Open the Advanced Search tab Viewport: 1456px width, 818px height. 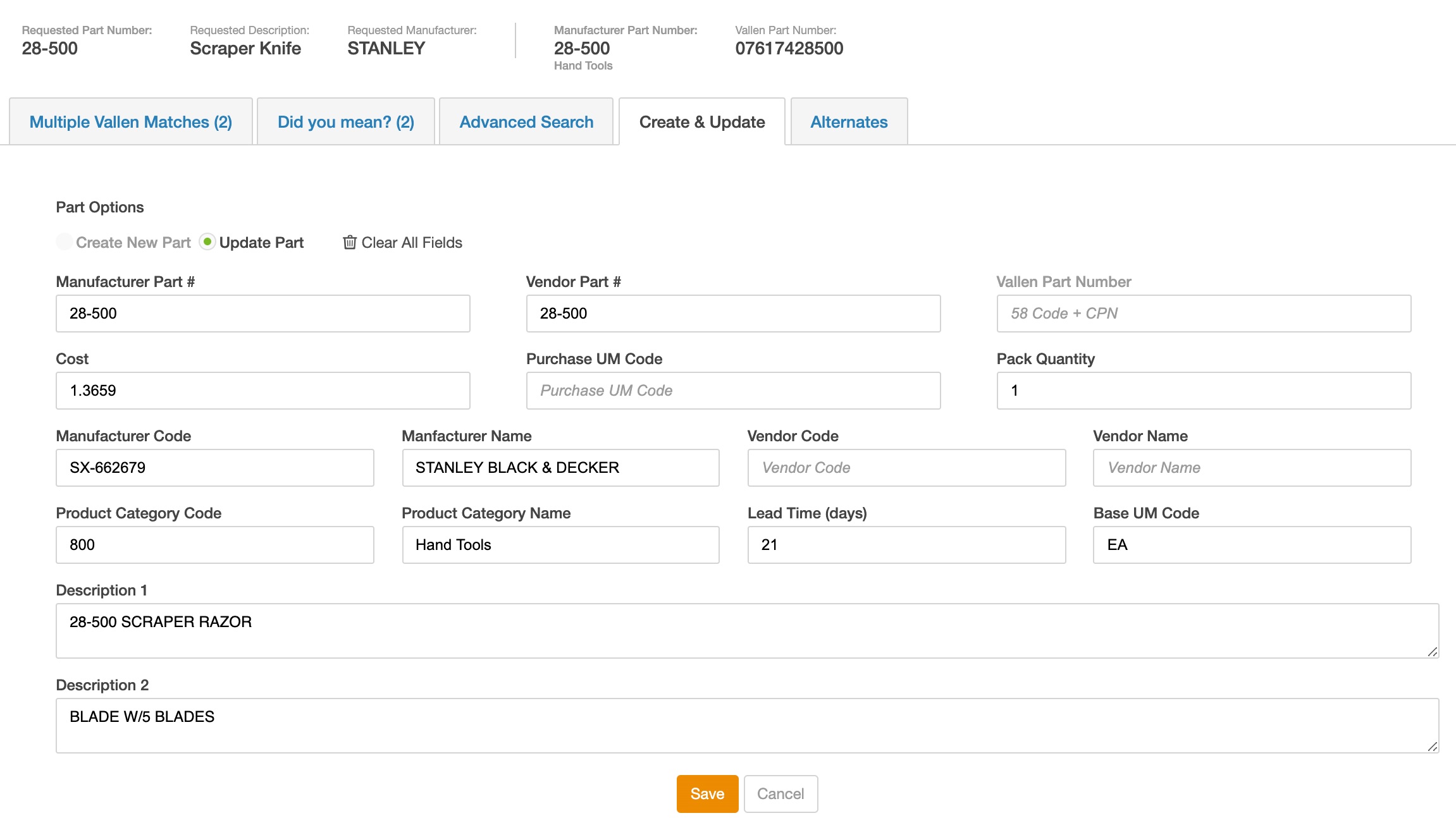[526, 122]
